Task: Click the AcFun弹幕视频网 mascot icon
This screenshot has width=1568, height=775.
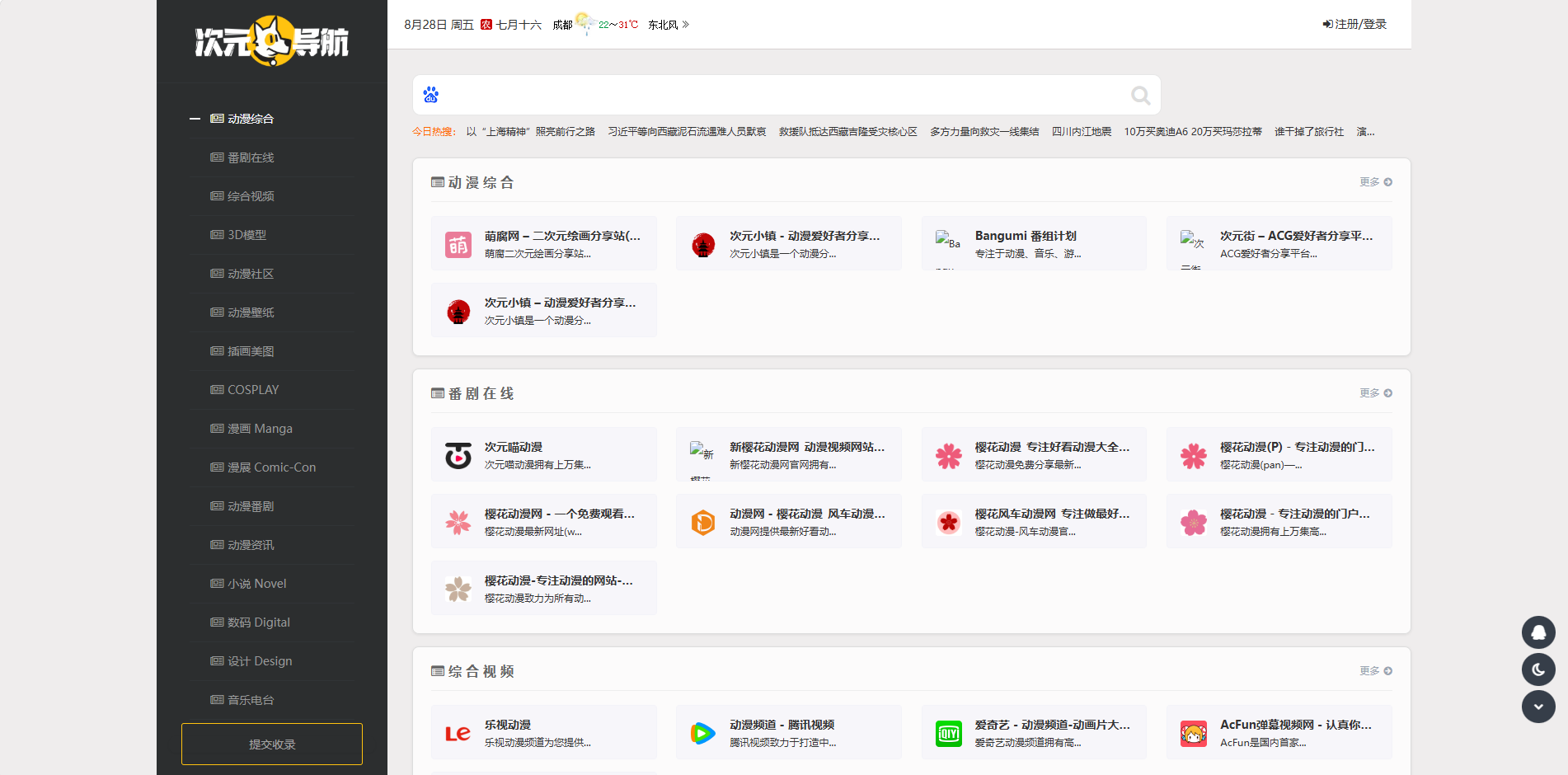Action: click(1194, 733)
